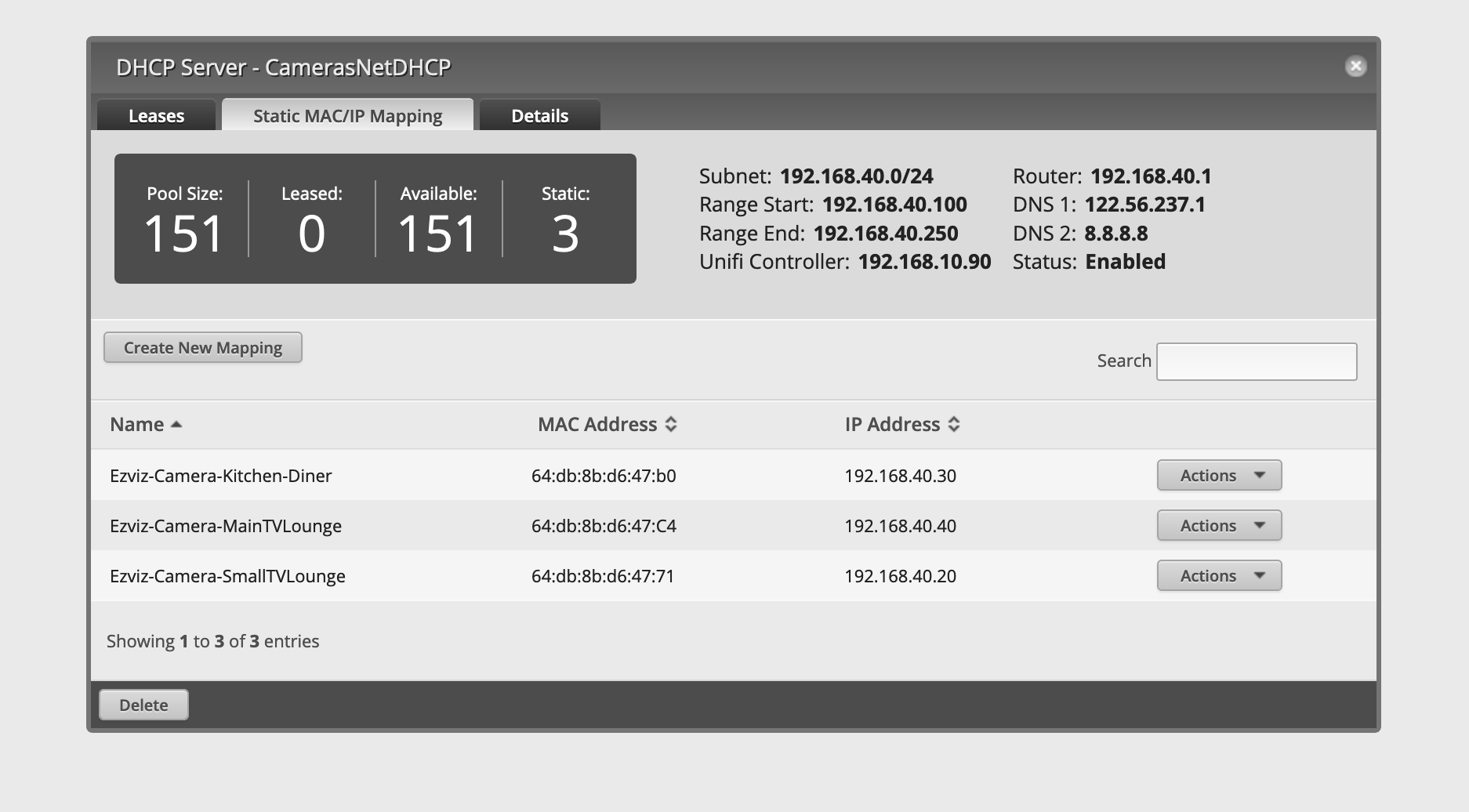Select the Ezviz-Camera-SmallTVLounge name

pyautogui.click(x=227, y=576)
